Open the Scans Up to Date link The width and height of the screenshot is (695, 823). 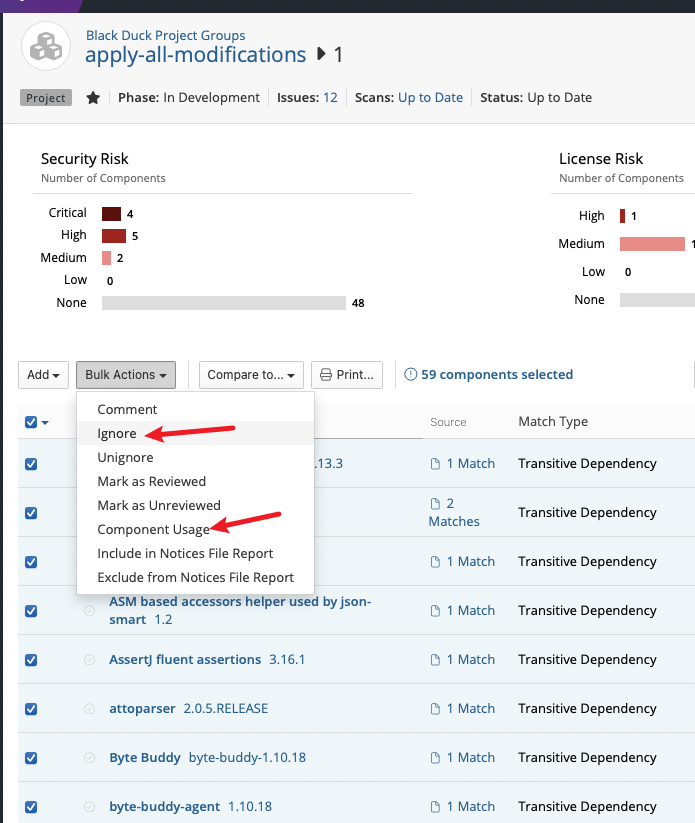click(430, 98)
